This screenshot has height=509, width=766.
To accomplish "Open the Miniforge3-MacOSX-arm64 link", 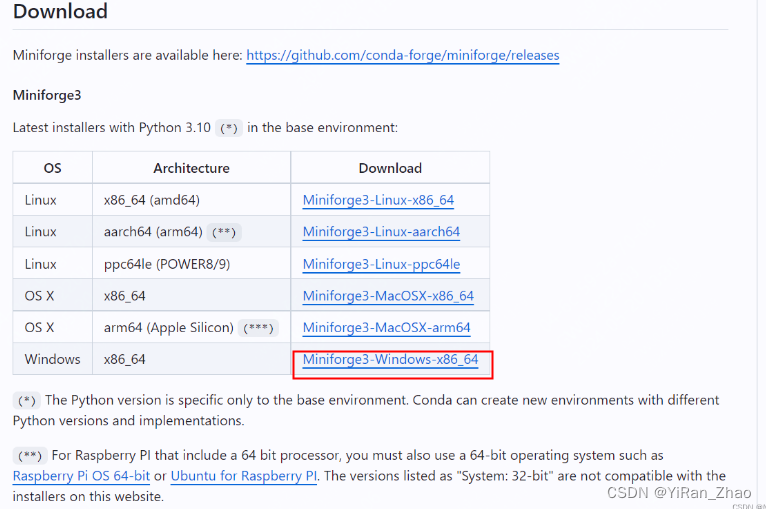I will click(386, 328).
